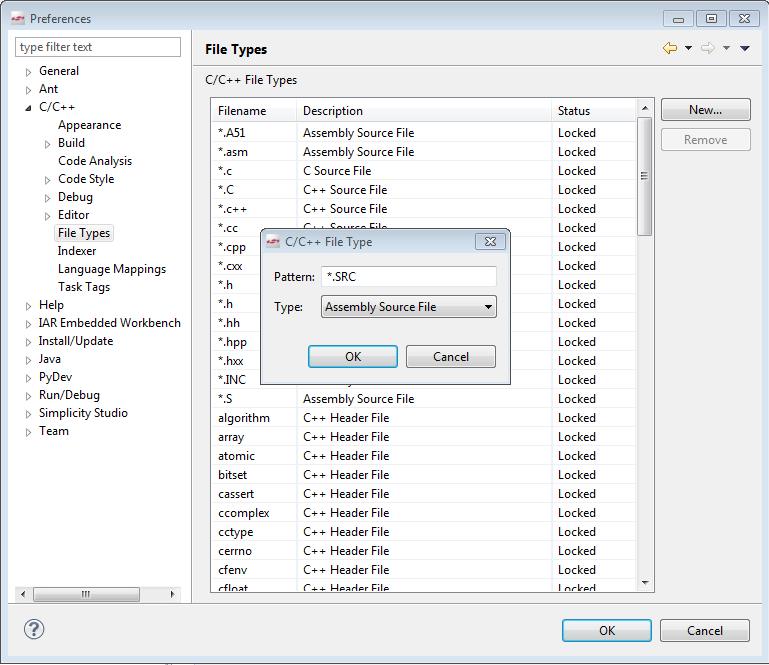The width and height of the screenshot is (769, 665).
Task: Select the cassert header row
Action: pyautogui.click(x=424, y=494)
